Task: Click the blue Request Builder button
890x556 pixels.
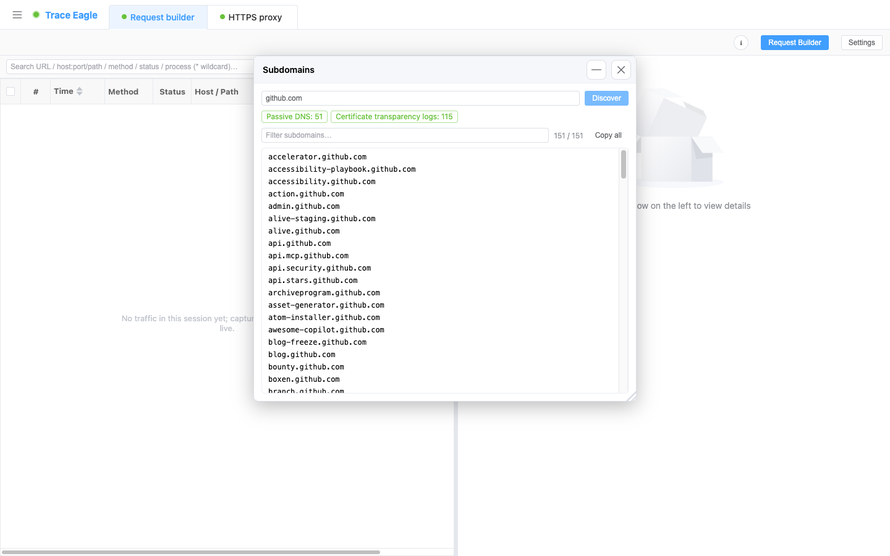Action: click(x=794, y=43)
